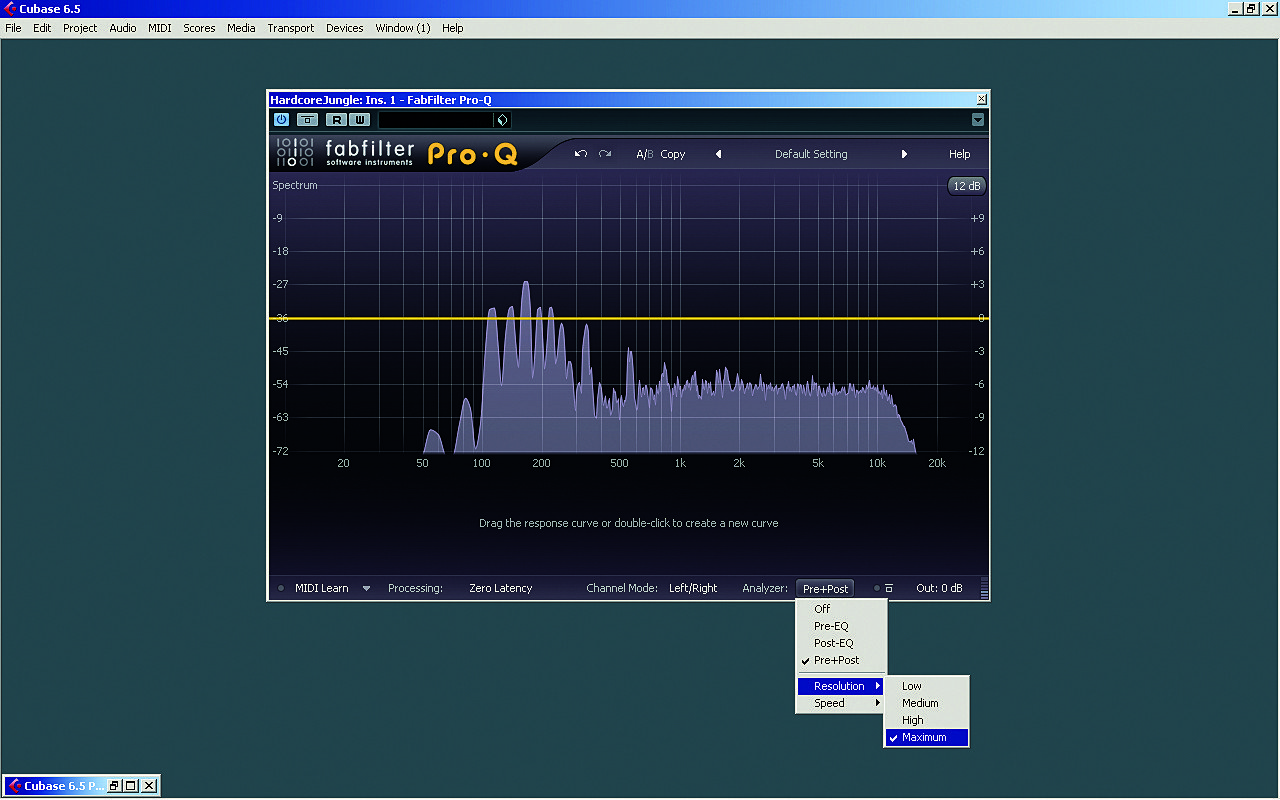
Task: Choose Medium resolution
Action: (x=926, y=703)
